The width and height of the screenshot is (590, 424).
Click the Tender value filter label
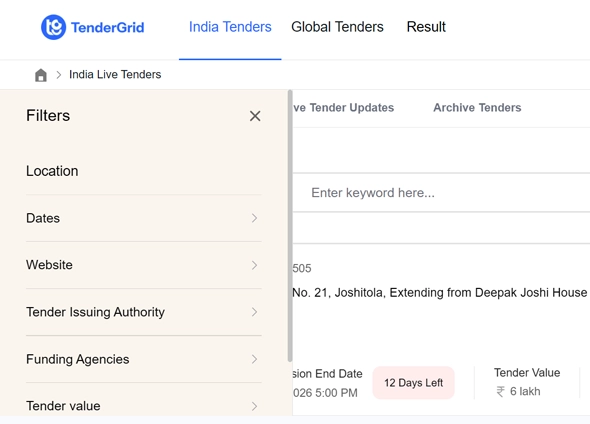pos(63,406)
